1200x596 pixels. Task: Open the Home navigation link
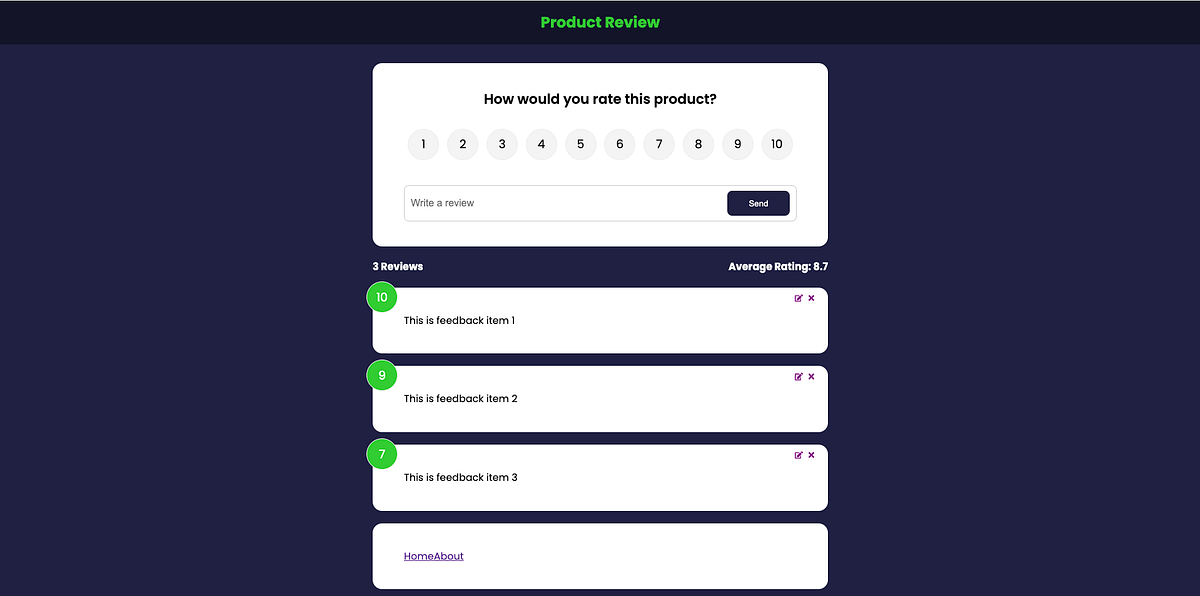point(416,556)
